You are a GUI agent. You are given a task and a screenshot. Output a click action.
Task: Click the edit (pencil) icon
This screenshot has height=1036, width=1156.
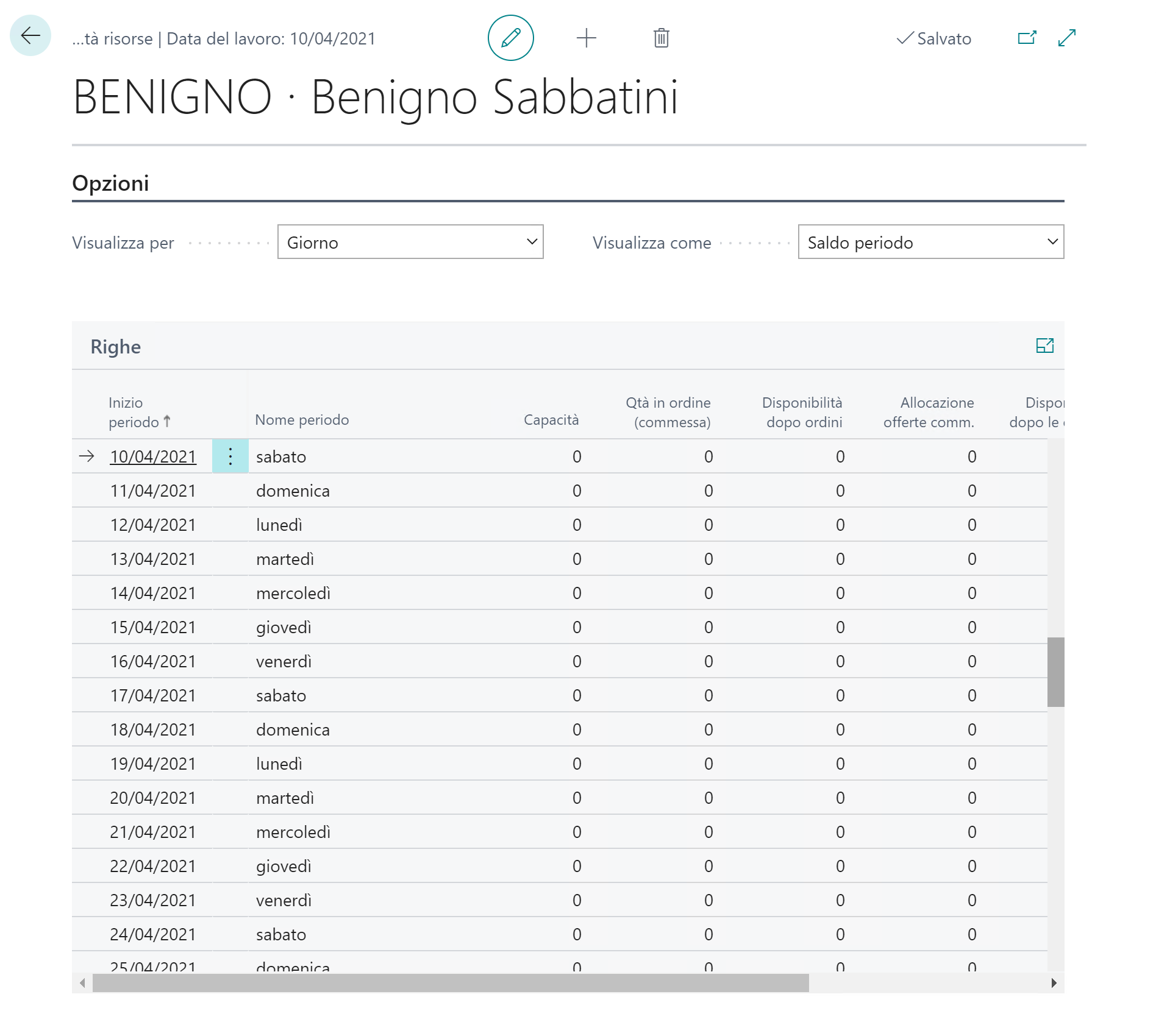pos(511,38)
